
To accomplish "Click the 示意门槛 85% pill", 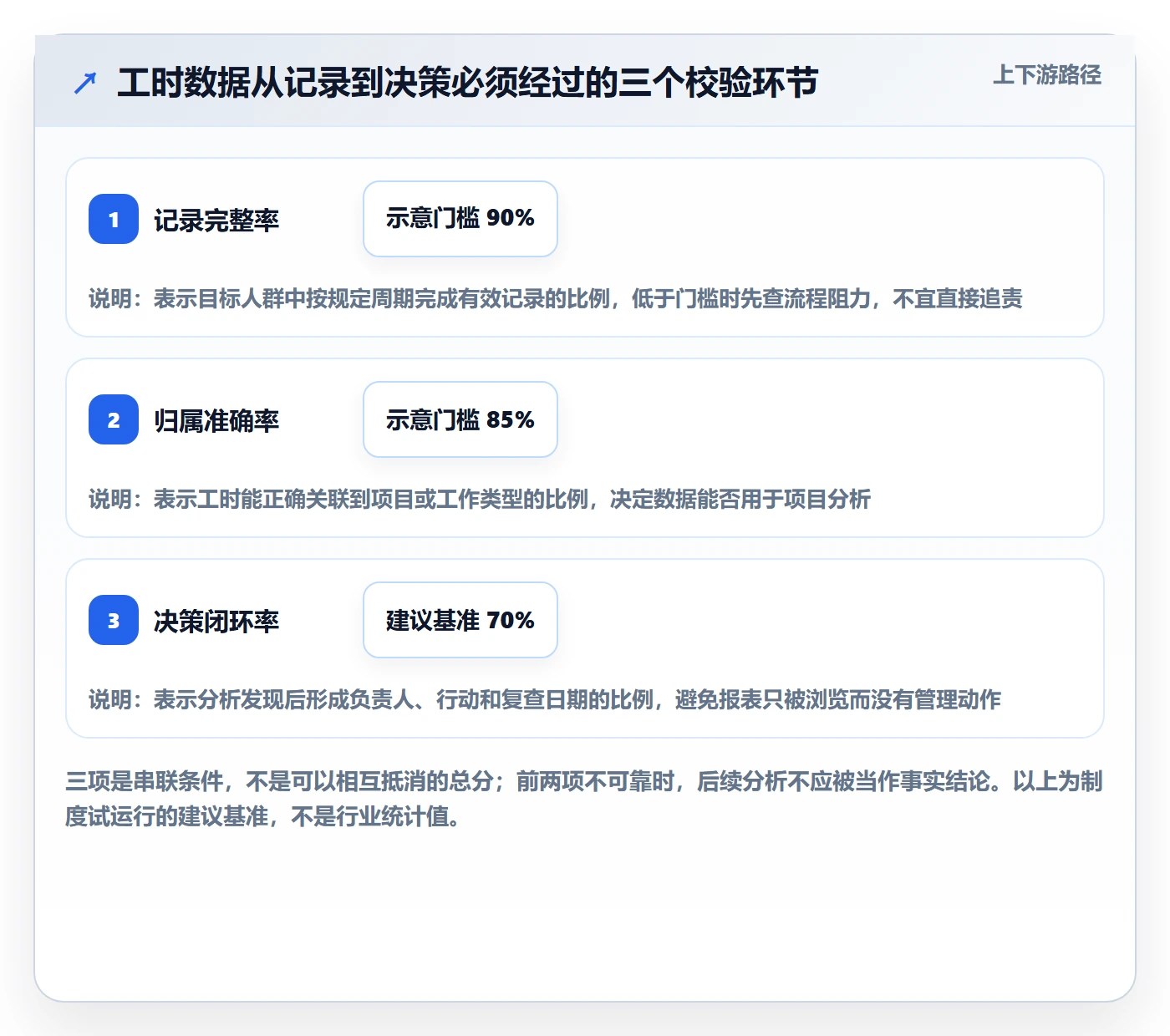I will [x=460, y=419].
